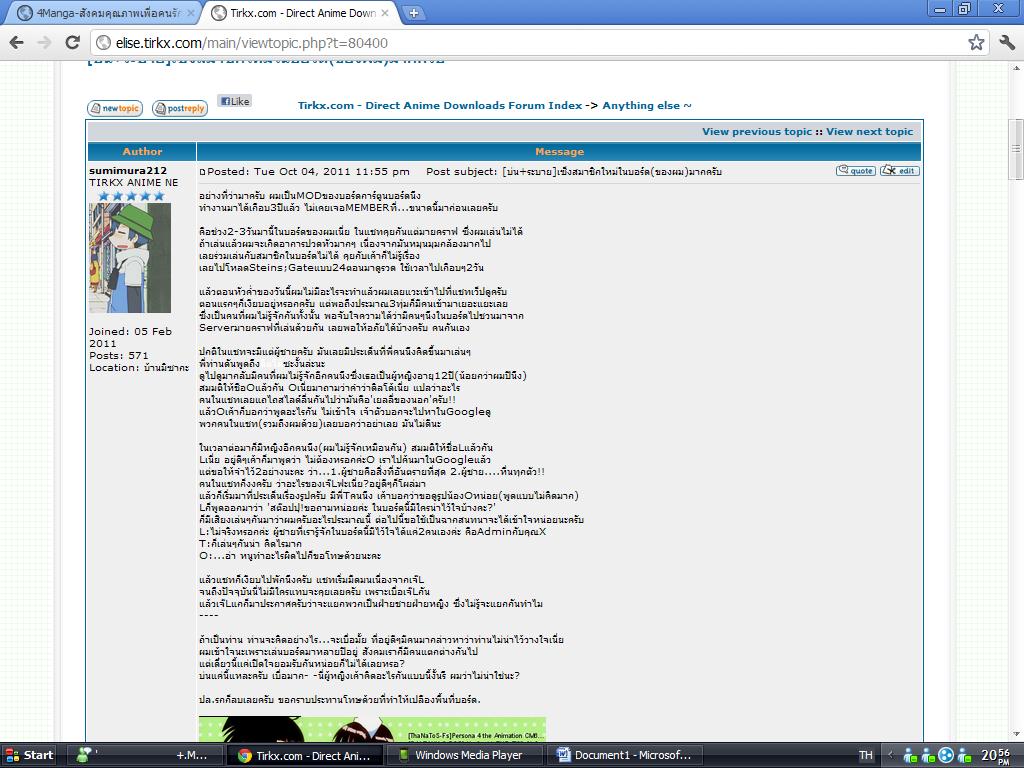Screen dimensions: 1024x768
Task: Click the Message column header
Action: pyautogui.click(x=559, y=152)
